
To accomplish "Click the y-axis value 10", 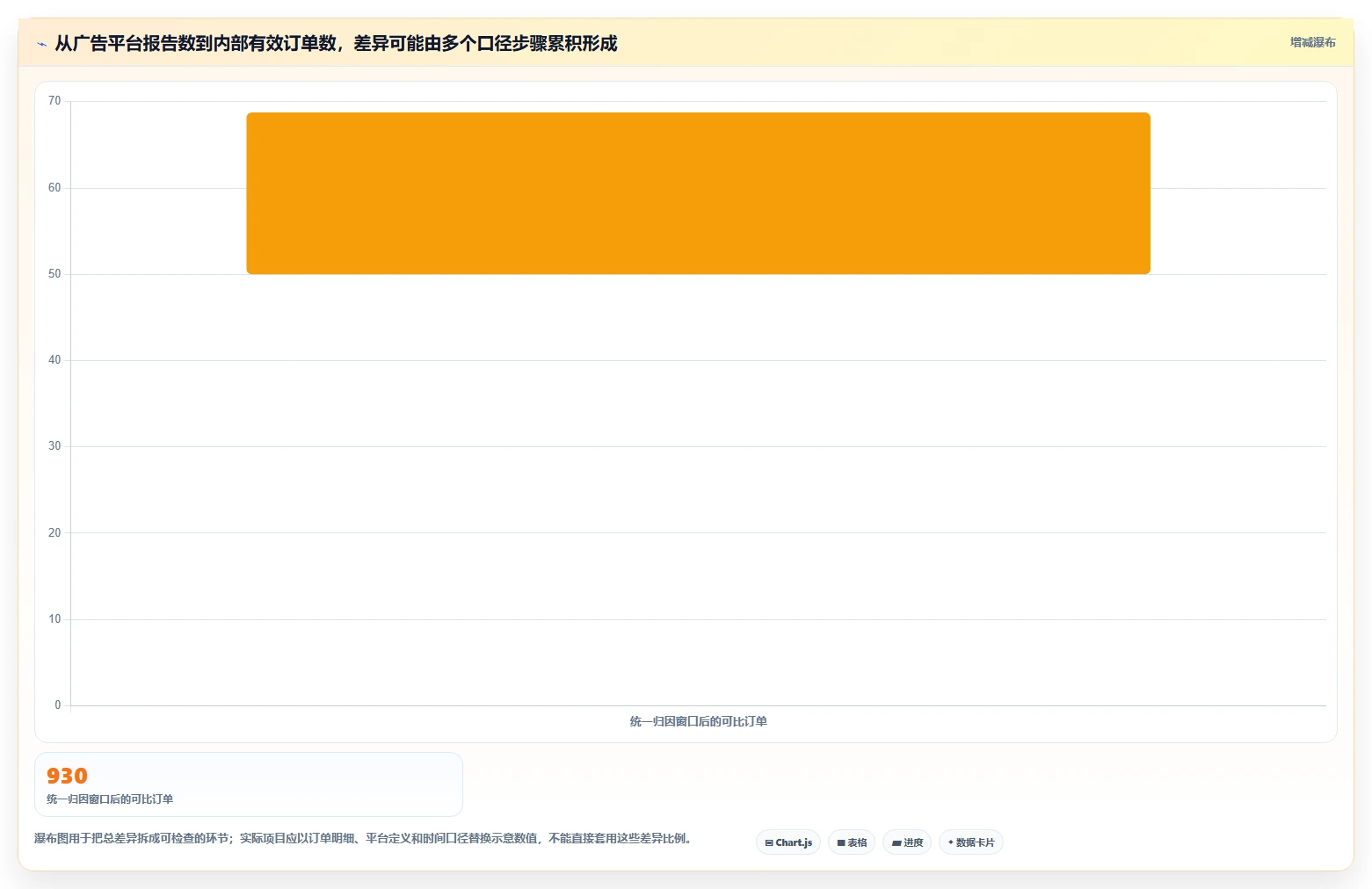I will (x=54, y=619).
